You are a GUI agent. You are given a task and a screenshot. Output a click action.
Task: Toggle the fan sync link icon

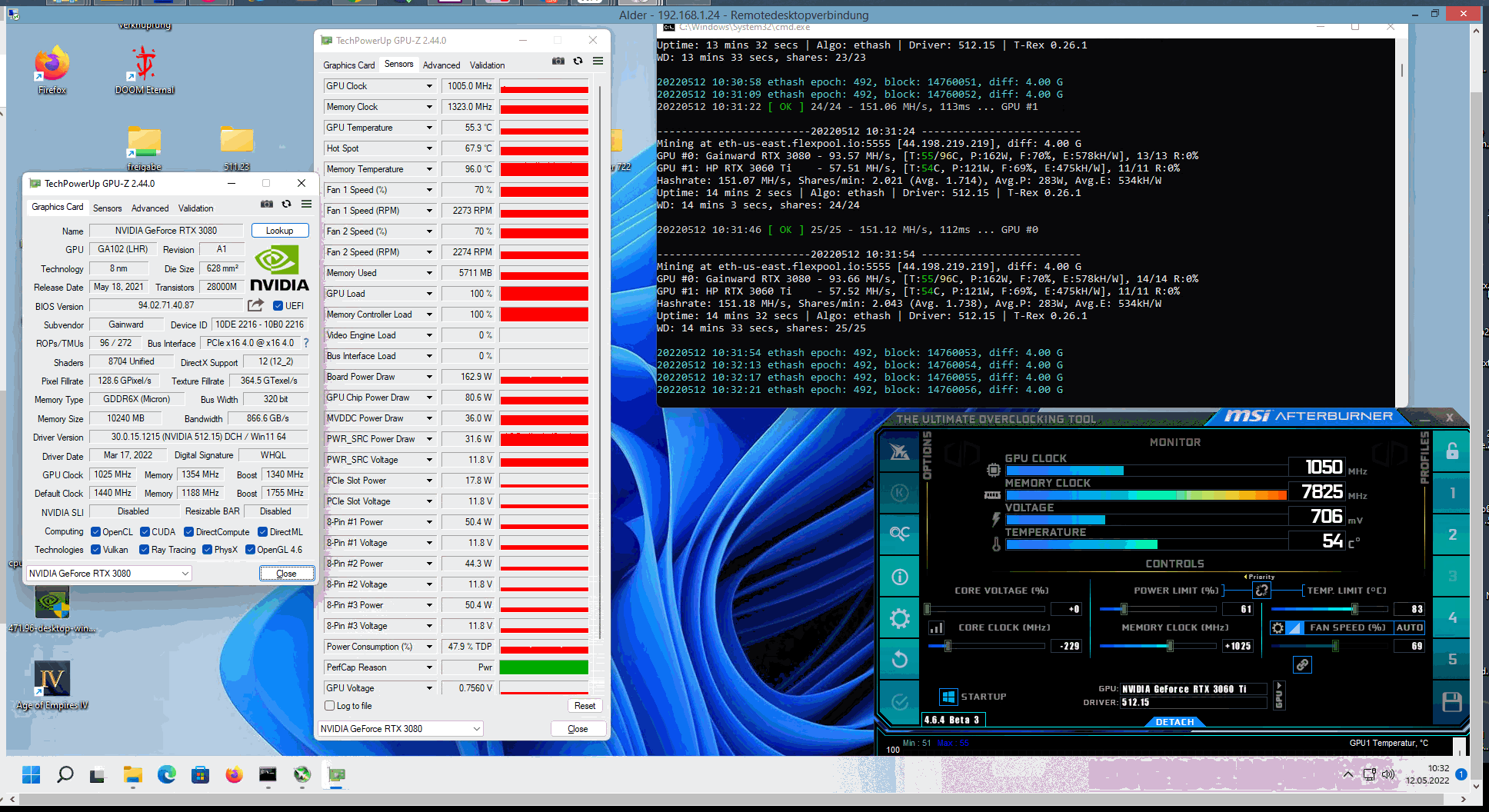(x=1302, y=665)
